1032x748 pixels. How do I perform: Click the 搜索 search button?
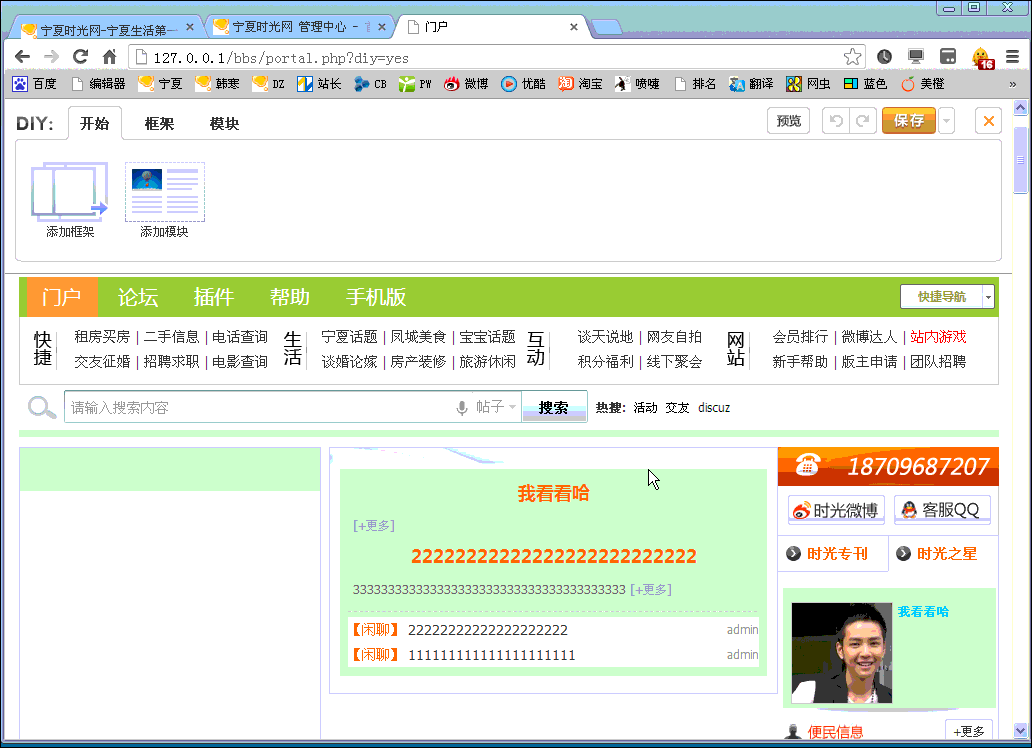pyautogui.click(x=554, y=408)
